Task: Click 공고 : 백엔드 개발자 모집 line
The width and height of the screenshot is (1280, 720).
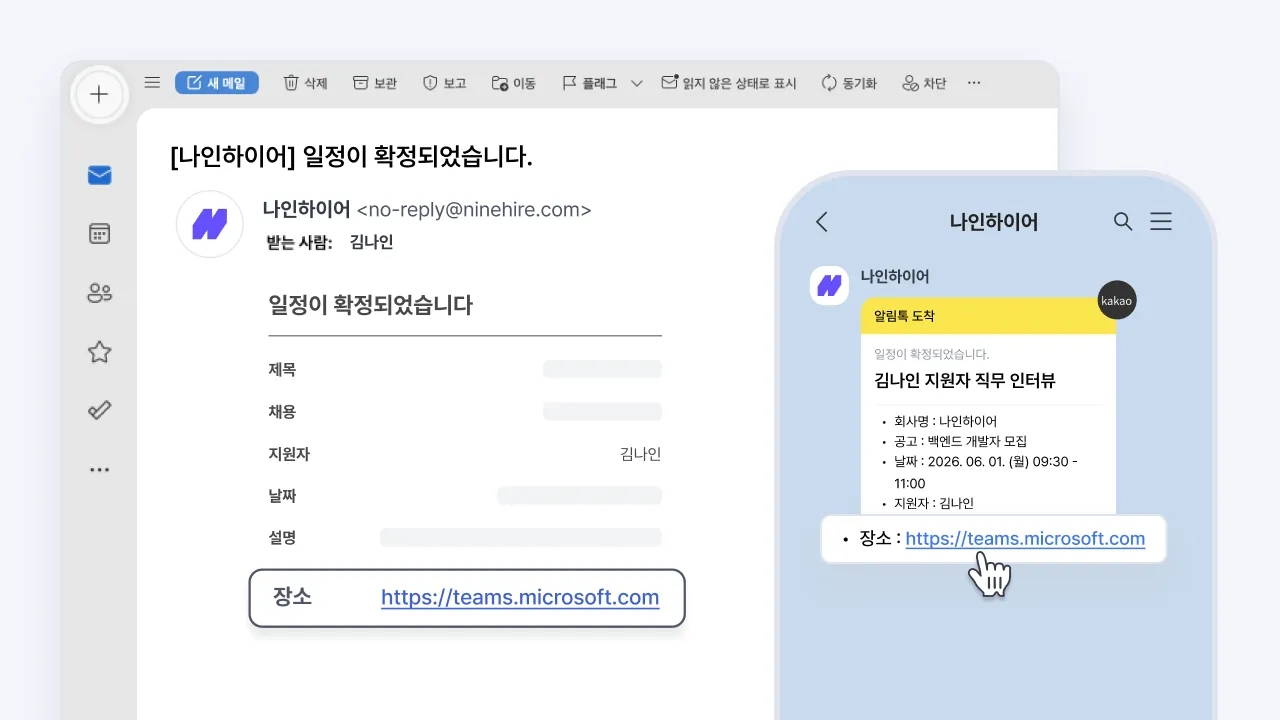Action: point(961,441)
